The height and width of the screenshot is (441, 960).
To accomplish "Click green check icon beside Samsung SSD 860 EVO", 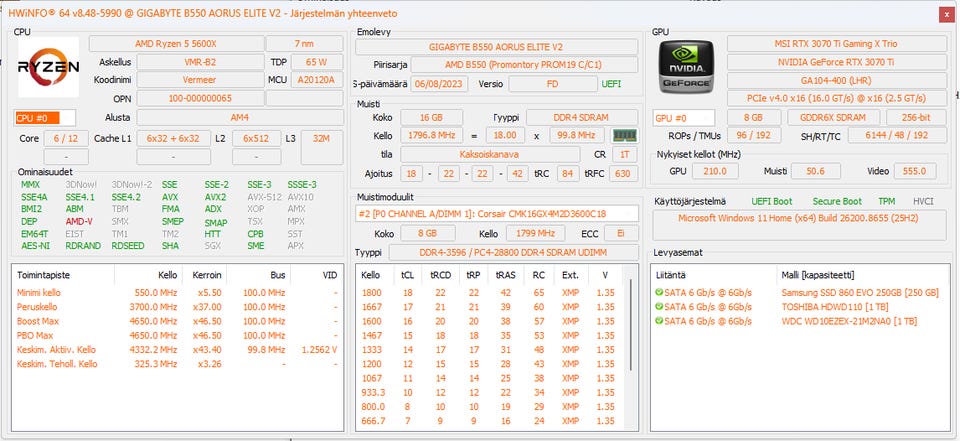I will (x=659, y=293).
